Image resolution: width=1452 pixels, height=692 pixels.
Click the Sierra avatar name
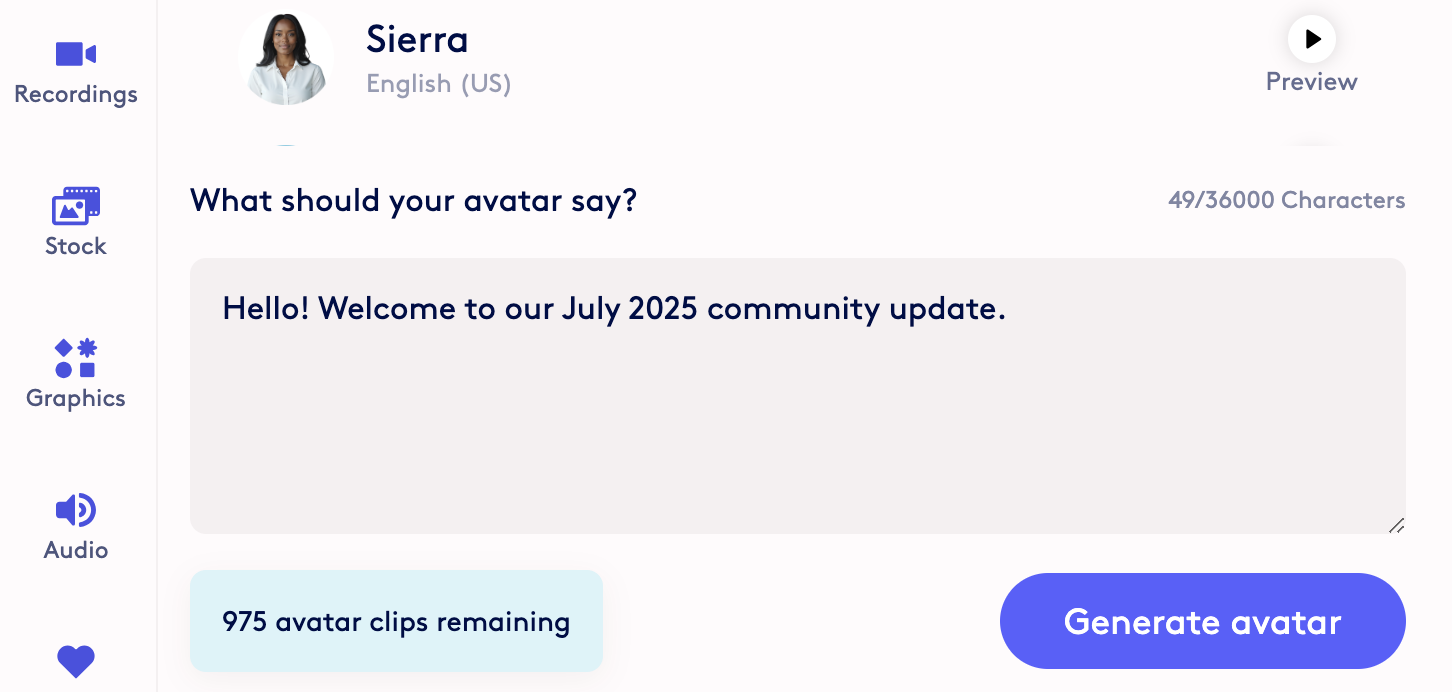click(x=417, y=39)
